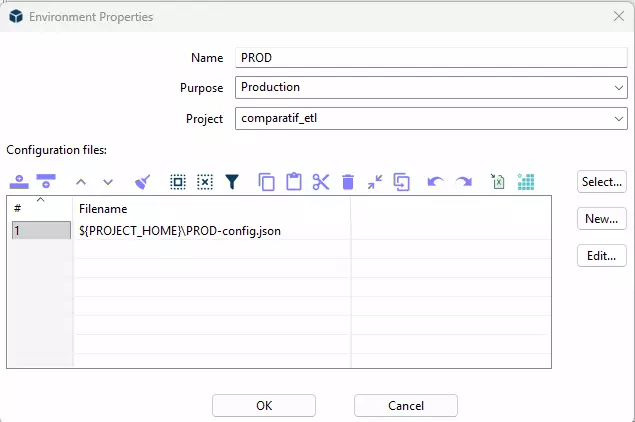Image resolution: width=635 pixels, height=422 pixels.
Task: Copy selected lines to all rows icon
Action: pyautogui.click(x=402, y=182)
